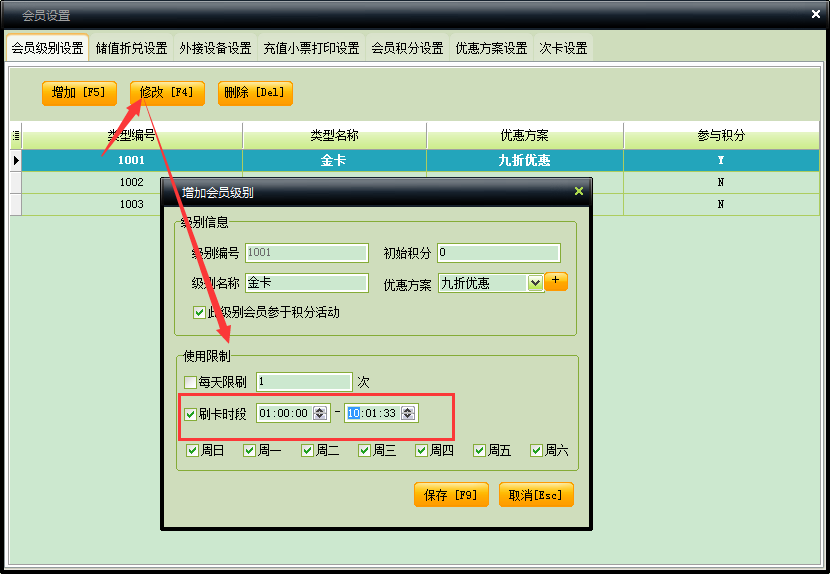This screenshot has width=830, height=574.
Task: Click the 九折优惠 table cell
Action: click(x=525, y=160)
